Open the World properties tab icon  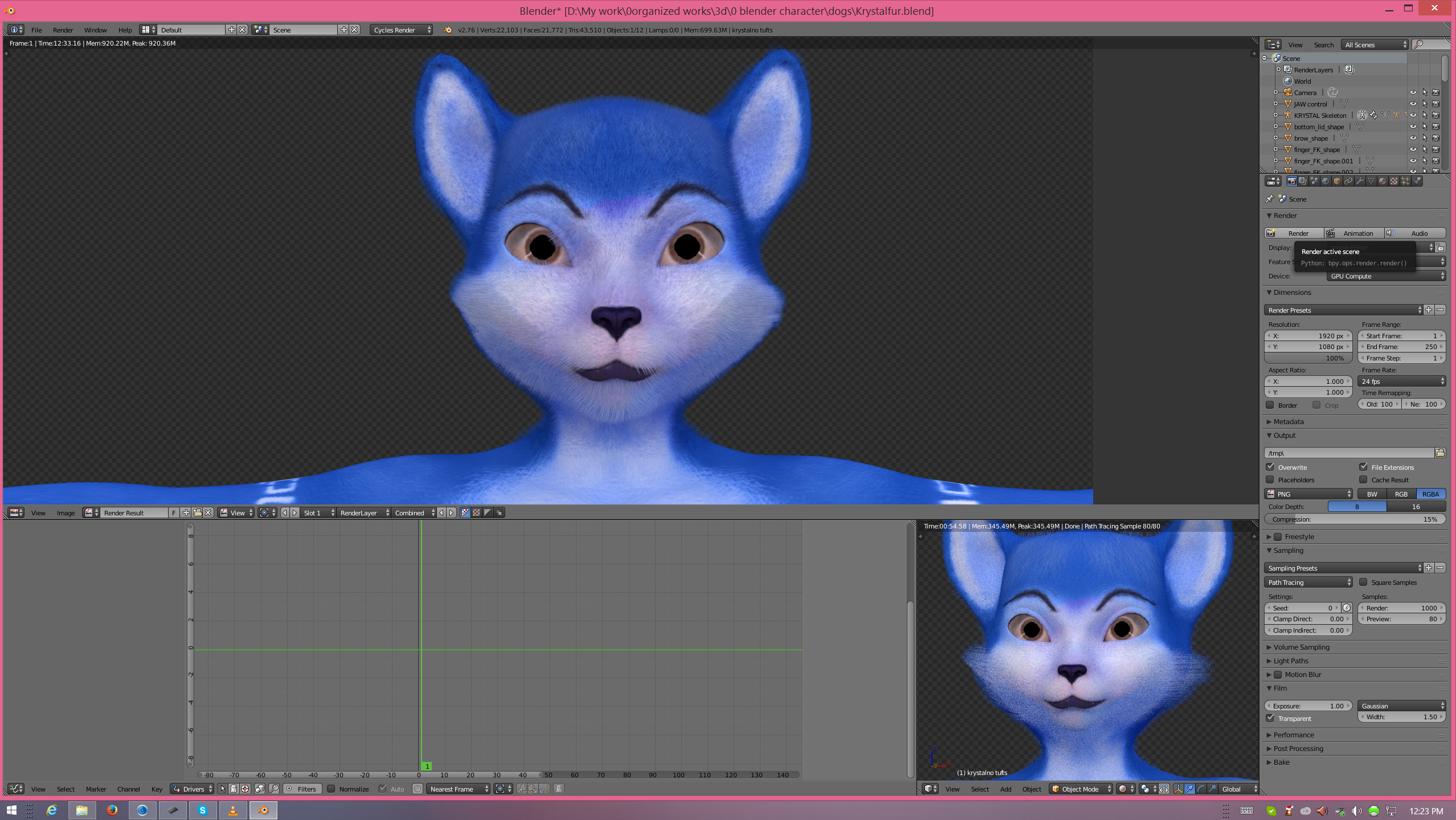pyautogui.click(x=1326, y=181)
